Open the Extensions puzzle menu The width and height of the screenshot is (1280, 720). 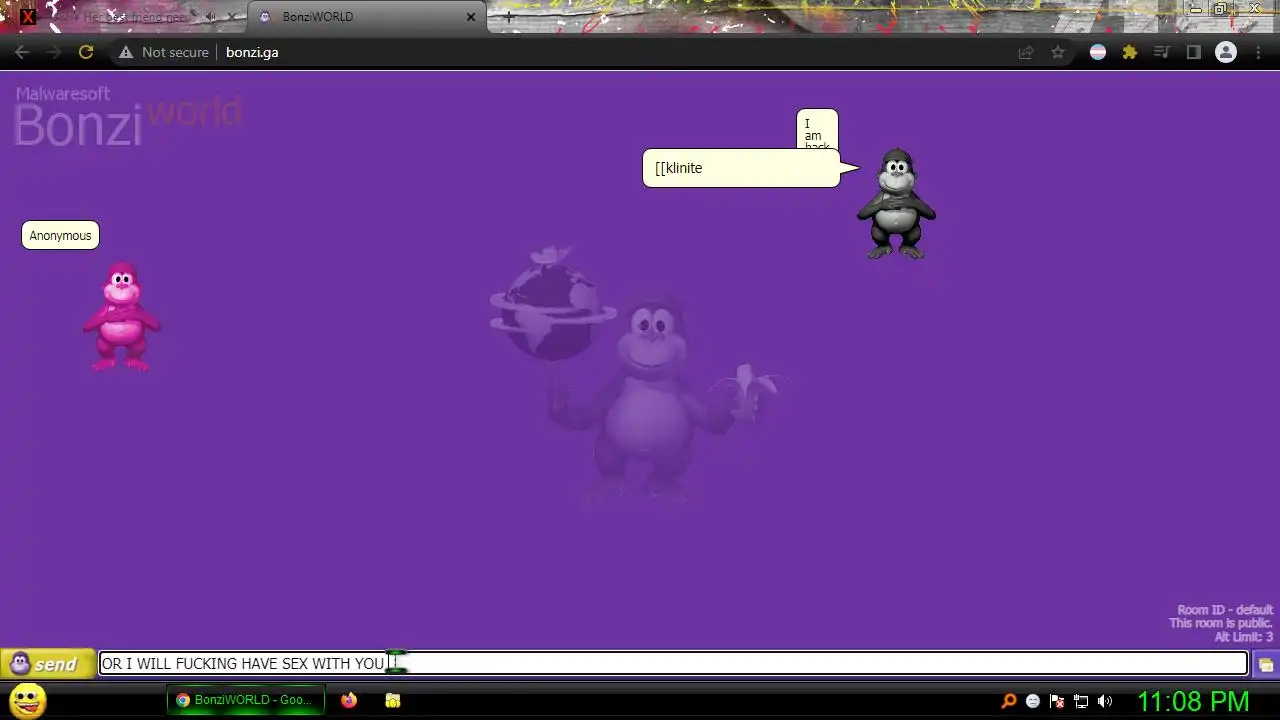(1130, 52)
